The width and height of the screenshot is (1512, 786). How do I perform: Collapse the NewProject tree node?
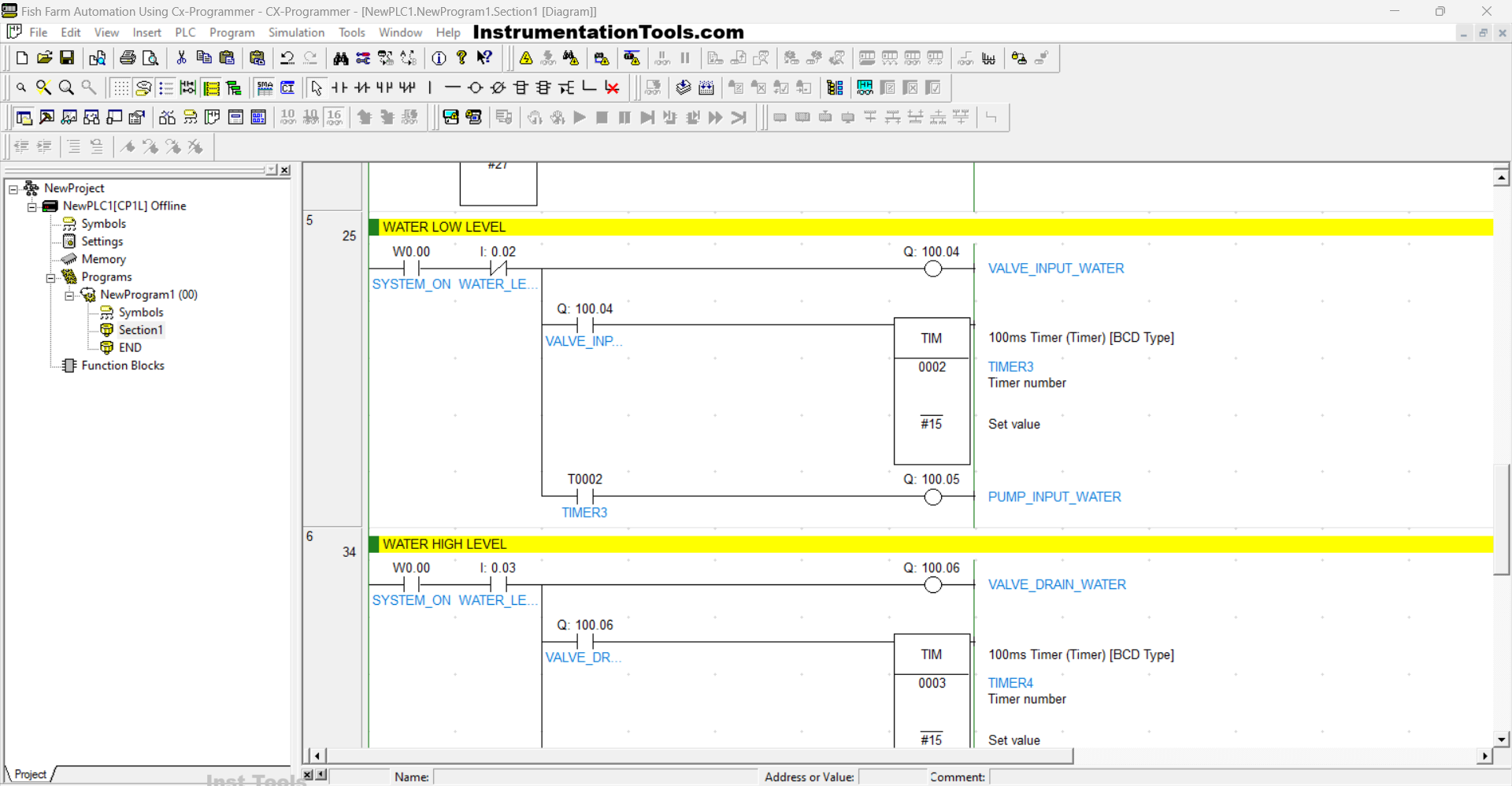tap(13, 189)
